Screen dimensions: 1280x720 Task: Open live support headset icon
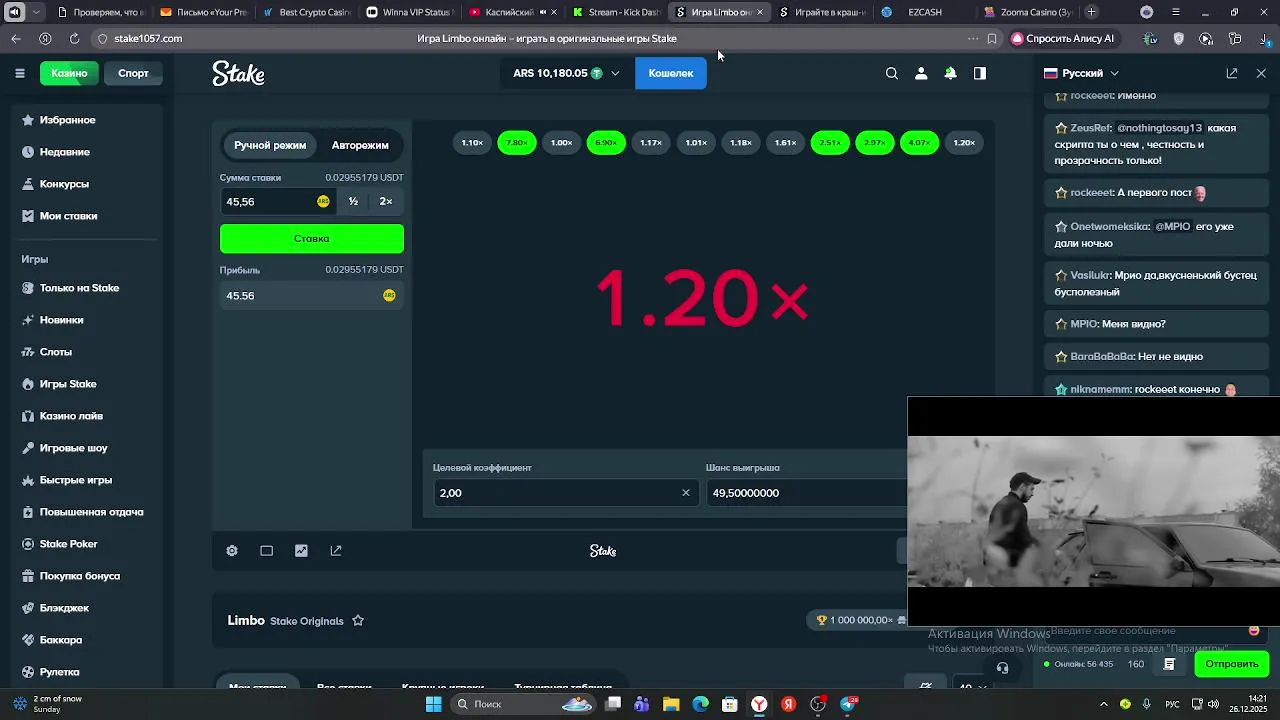click(x=1003, y=668)
